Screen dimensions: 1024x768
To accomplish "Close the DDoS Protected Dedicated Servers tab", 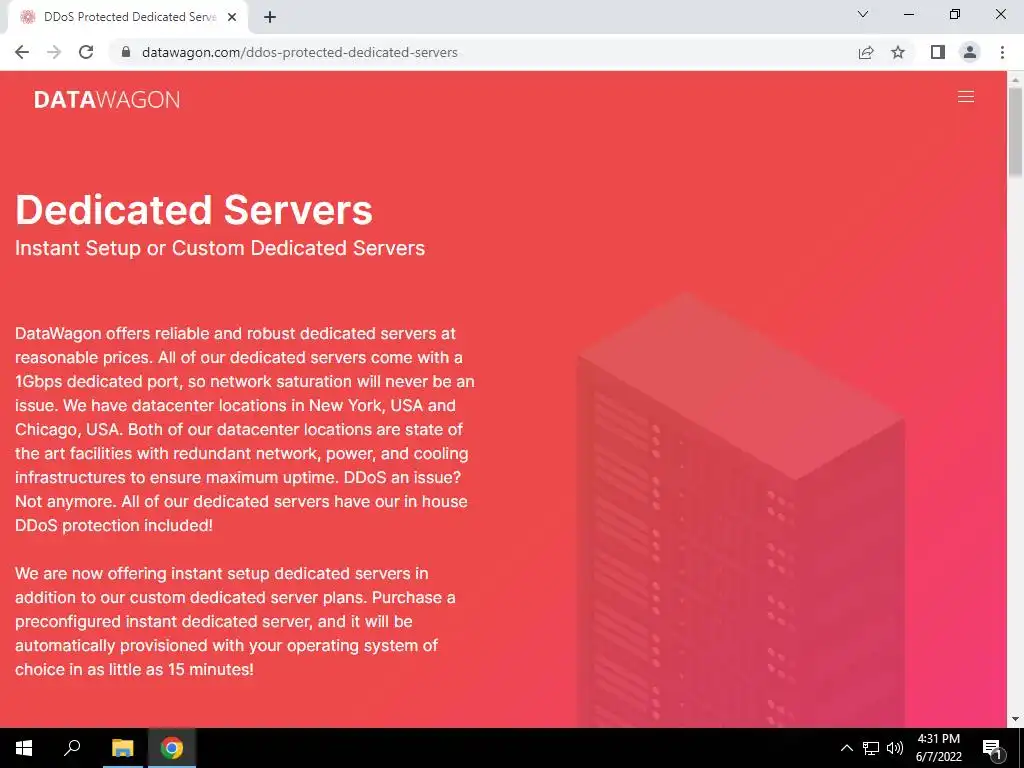I will [x=232, y=18].
